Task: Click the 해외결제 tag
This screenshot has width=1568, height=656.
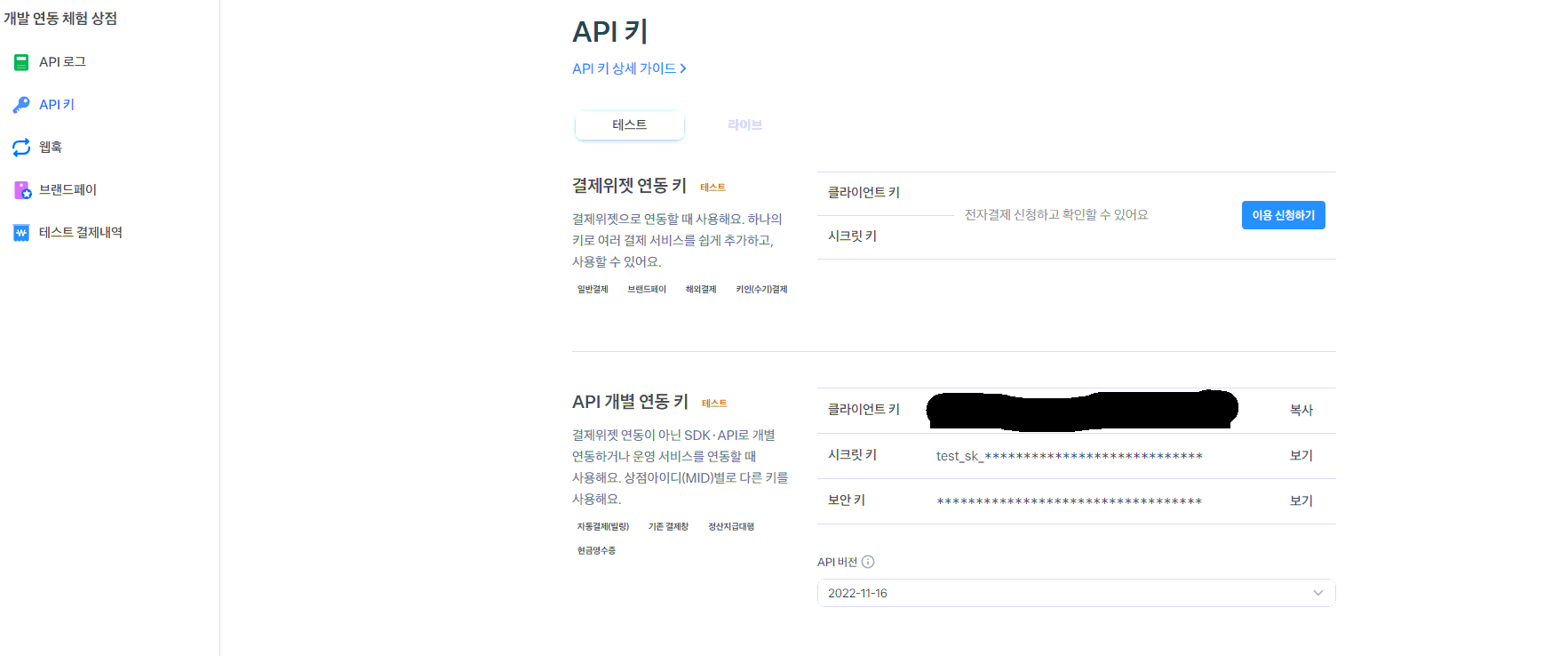Action: tap(701, 290)
